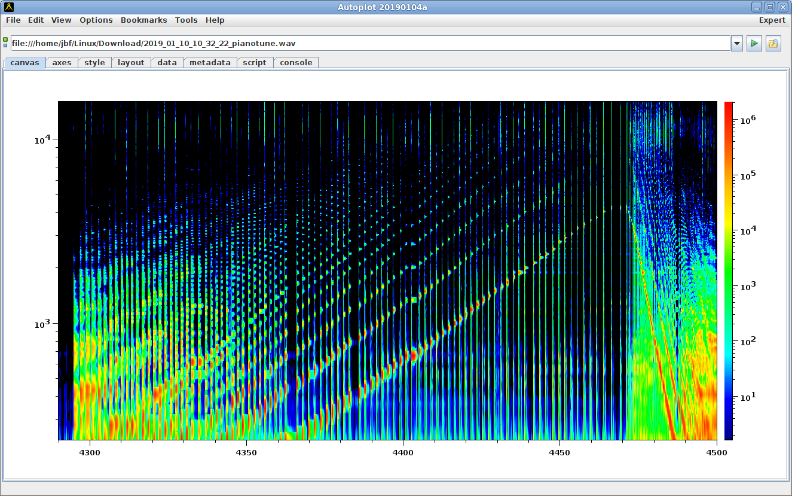Image resolution: width=792 pixels, height=496 pixels.
Task: Switch to the layout tab
Action: [x=131, y=63]
